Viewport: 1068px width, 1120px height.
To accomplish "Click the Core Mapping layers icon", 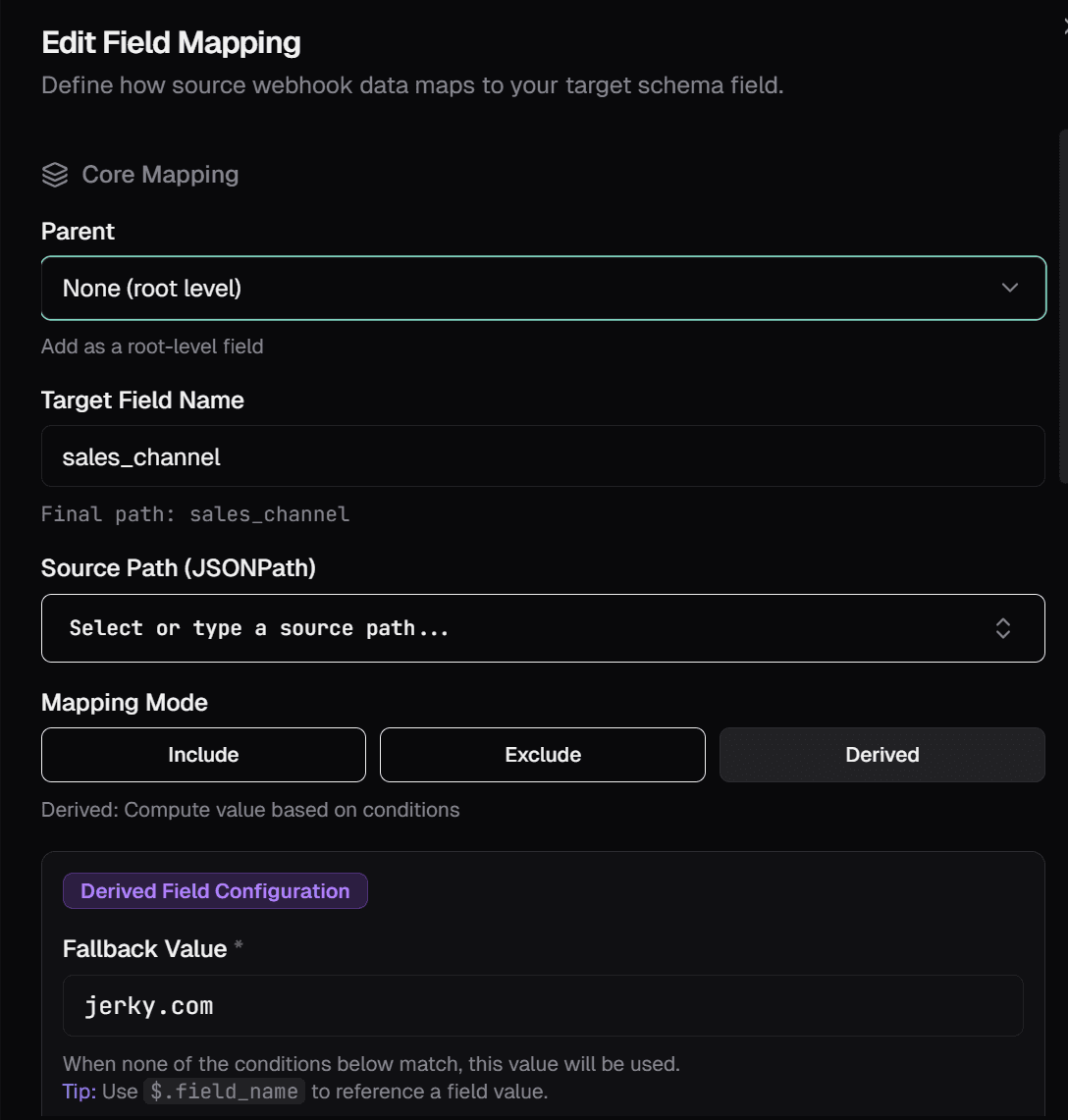I will coord(55,175).
